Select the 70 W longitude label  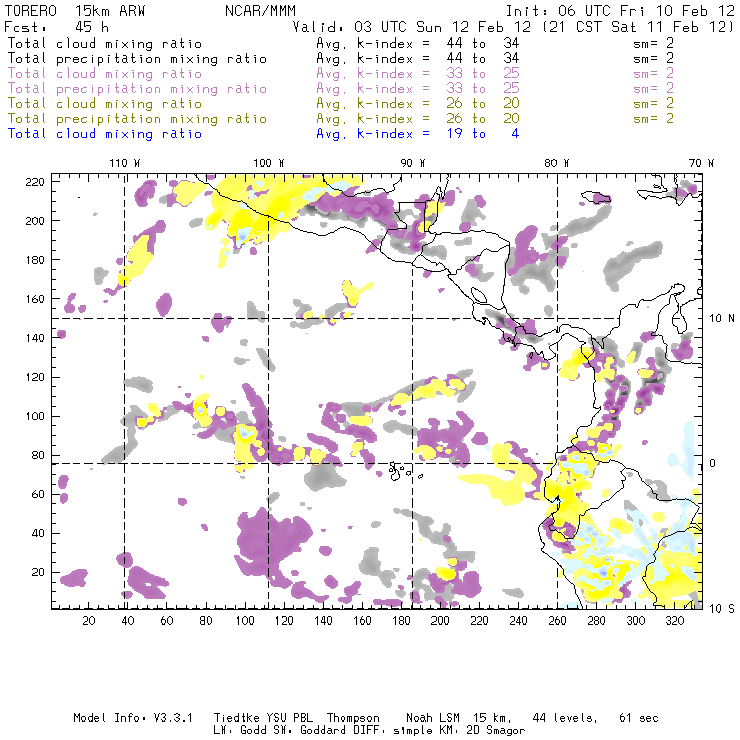701,163
